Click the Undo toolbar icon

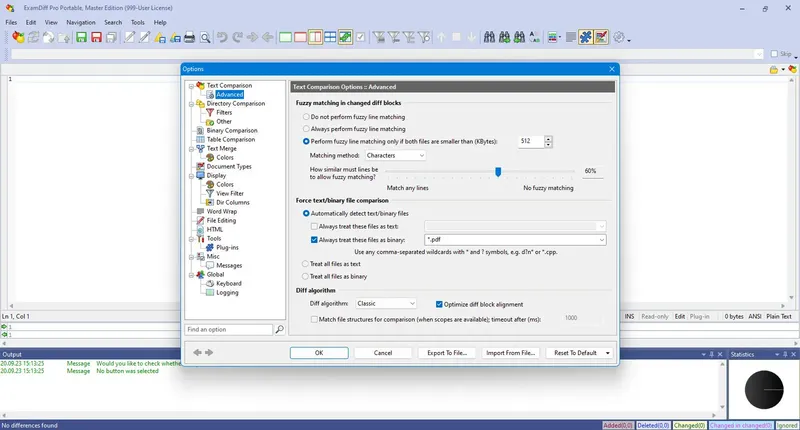pyautogui.click(x=222, y=37)
